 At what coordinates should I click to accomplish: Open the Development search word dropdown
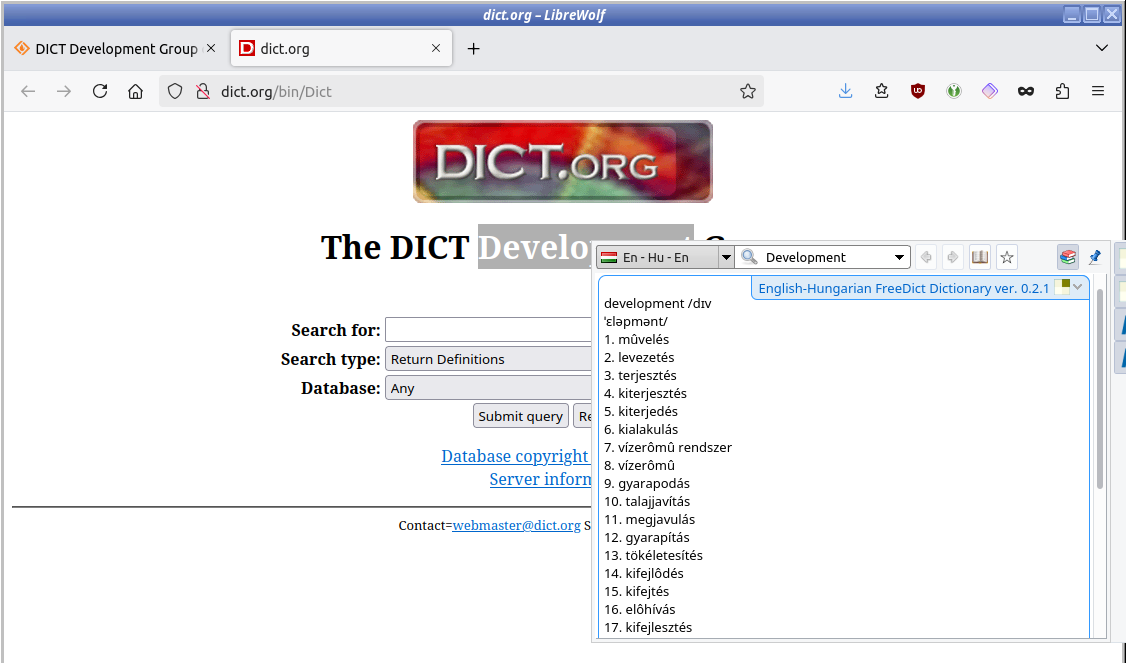pos(901,257)
